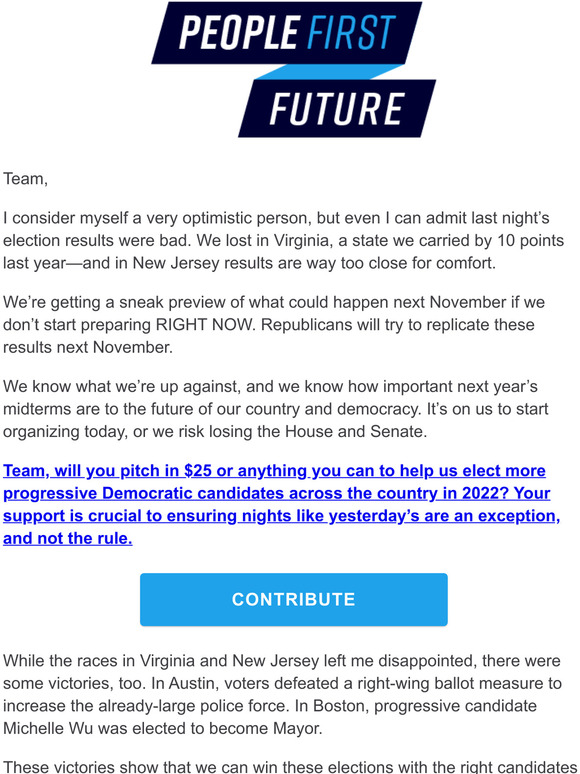Click the paragraph starting 'We're getting a sneak preview'

coord(274,325)
